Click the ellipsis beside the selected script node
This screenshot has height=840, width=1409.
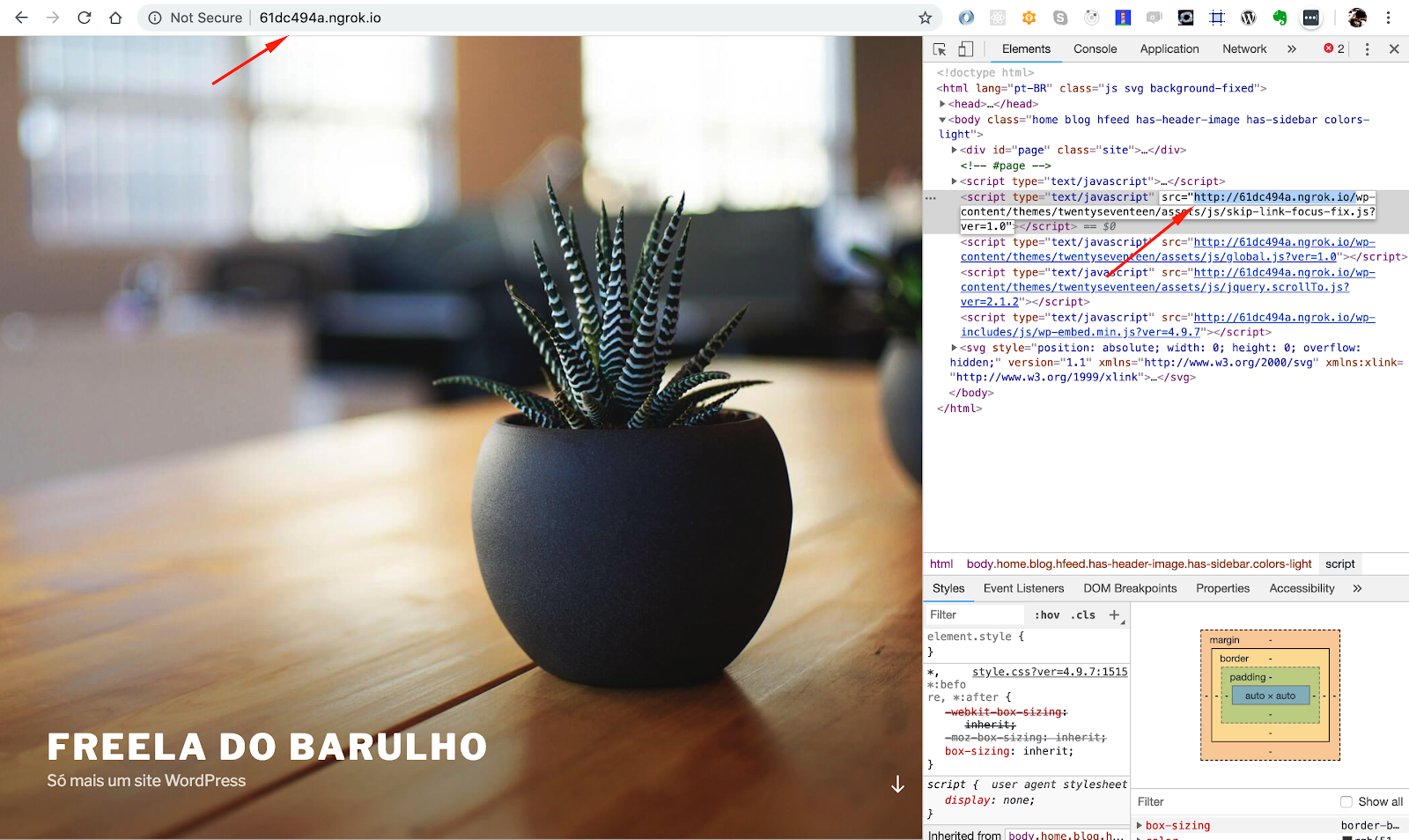pos(931,198)
